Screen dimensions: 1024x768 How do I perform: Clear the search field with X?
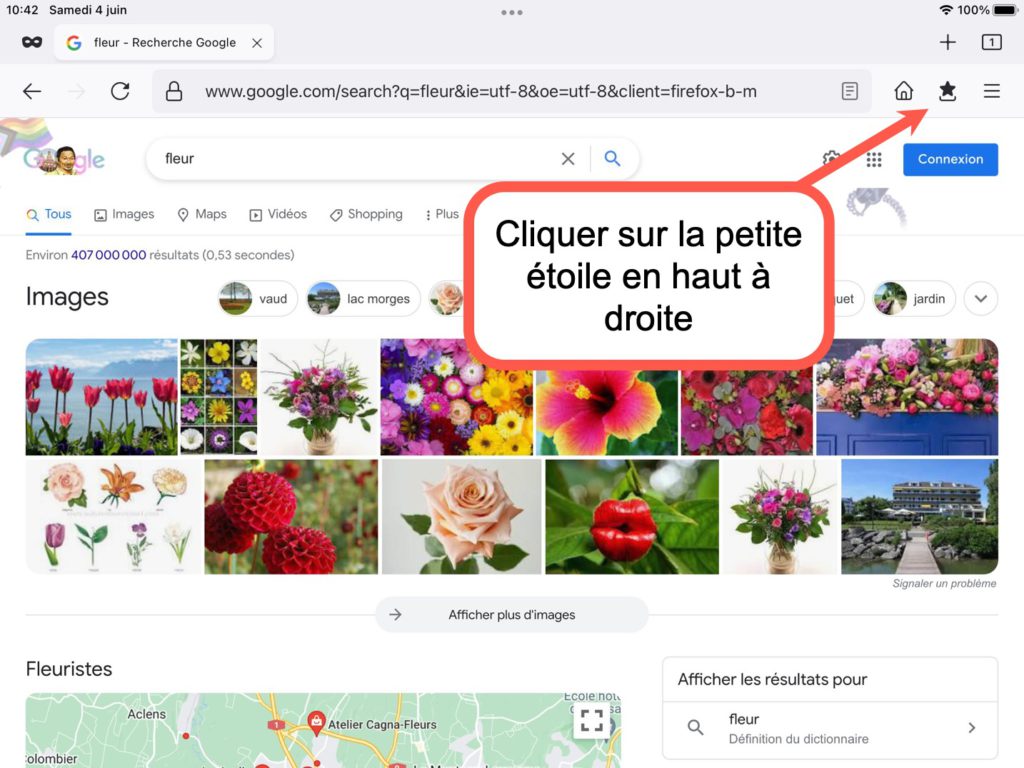(568, 159)
